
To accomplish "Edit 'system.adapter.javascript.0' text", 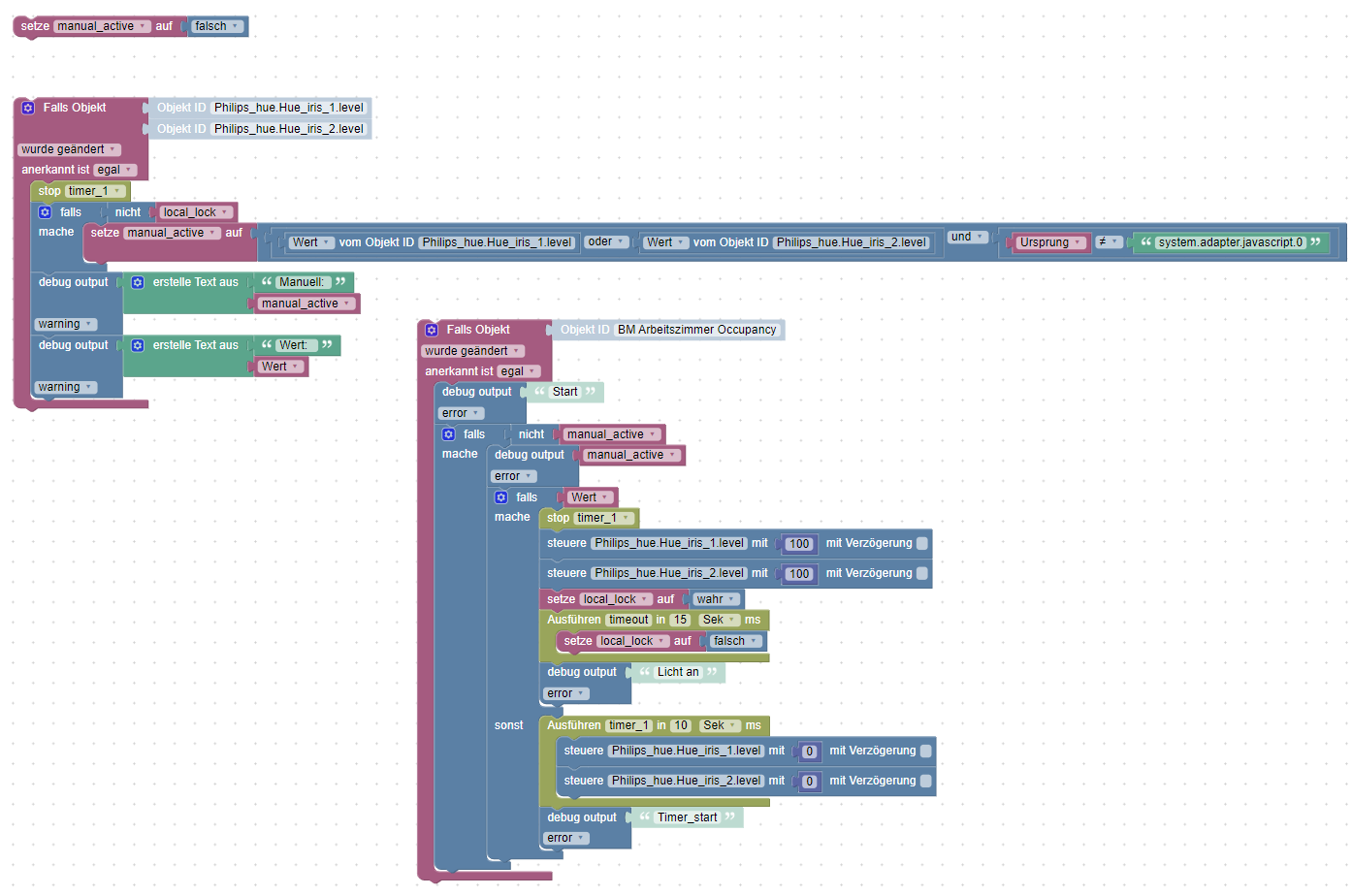I will [1231, 242].
